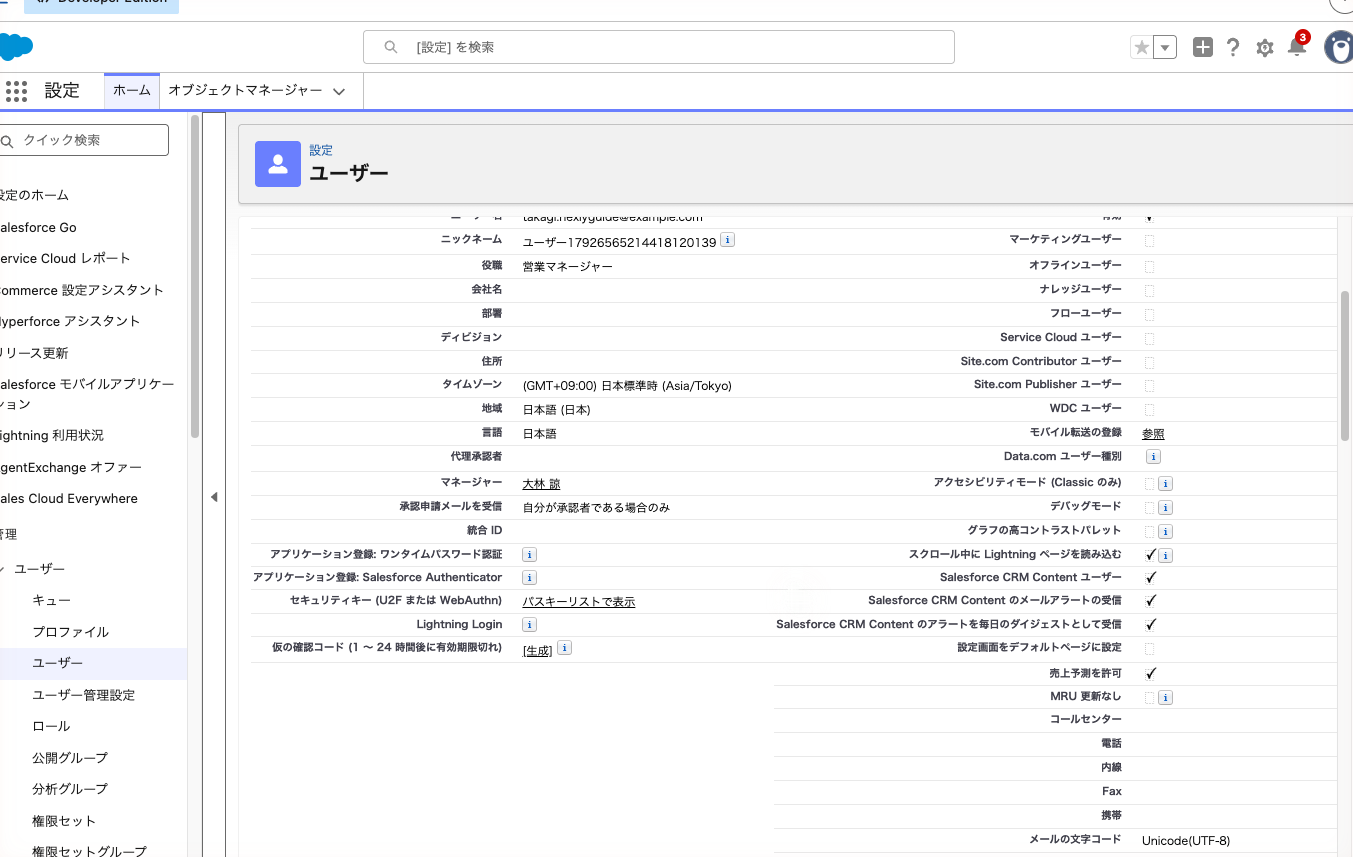This screenshot has height=857, width=1353.
Task: Select キュー in the sidebar
Action: click(51, 600)
